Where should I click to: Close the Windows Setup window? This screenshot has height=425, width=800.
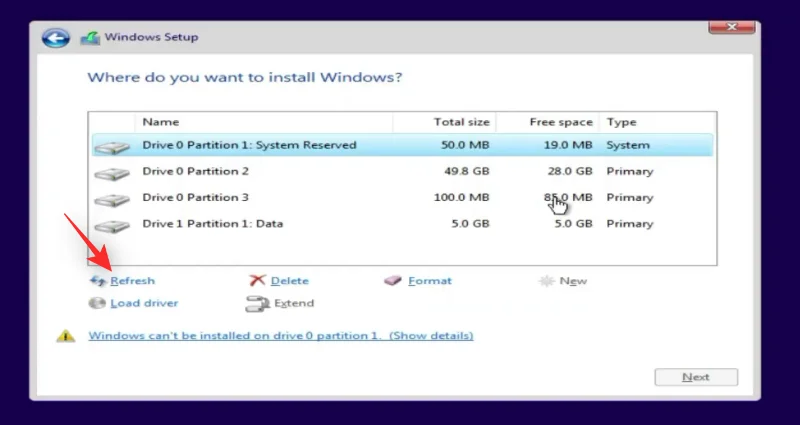pos(732,27)
